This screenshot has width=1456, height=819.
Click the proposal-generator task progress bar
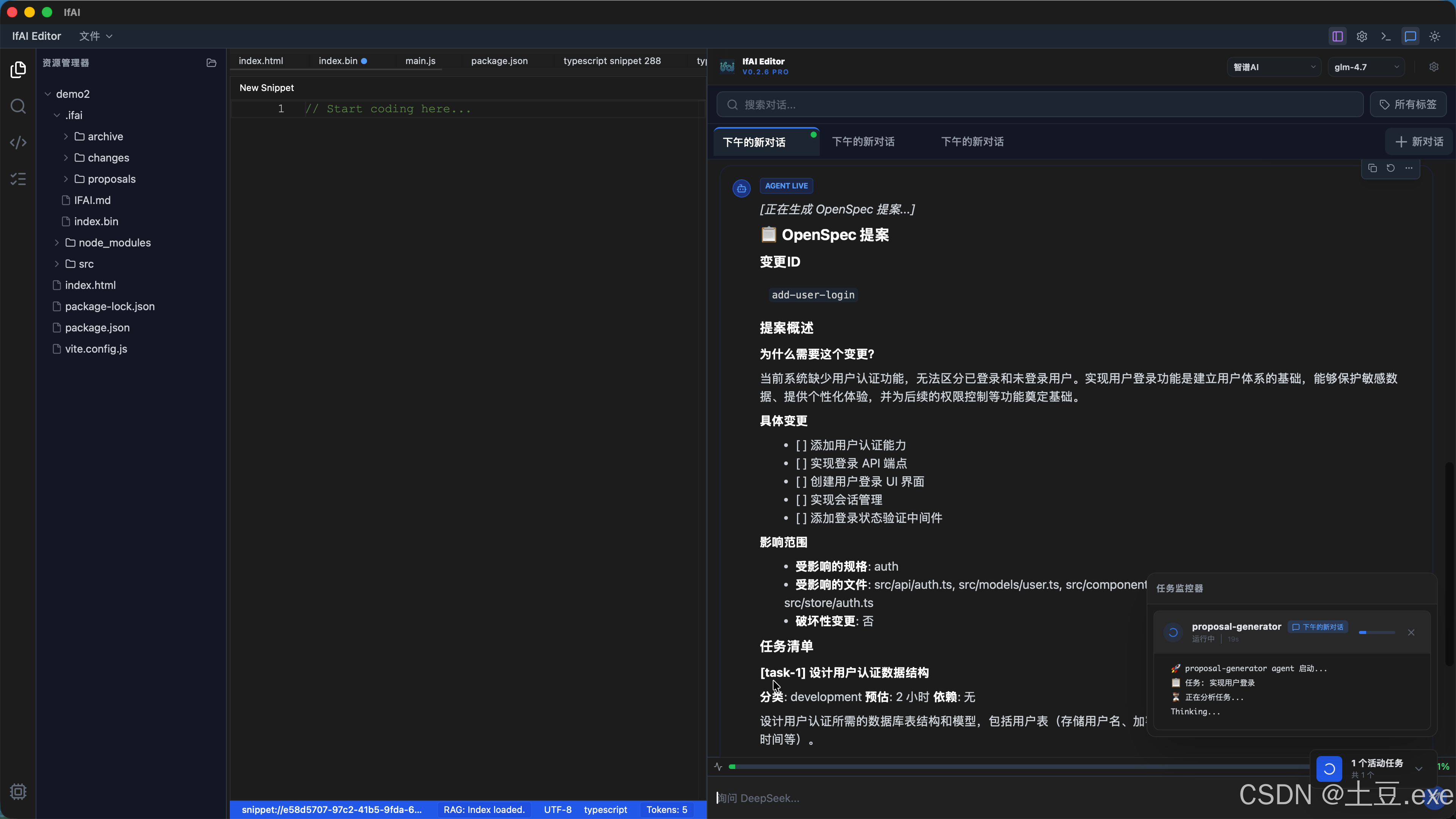point(1377,632)
